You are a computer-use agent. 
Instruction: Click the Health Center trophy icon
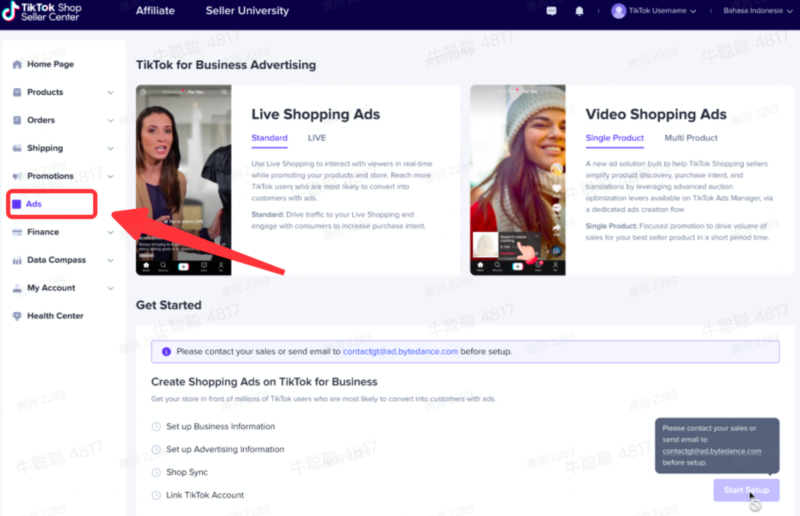click(17, 316)
